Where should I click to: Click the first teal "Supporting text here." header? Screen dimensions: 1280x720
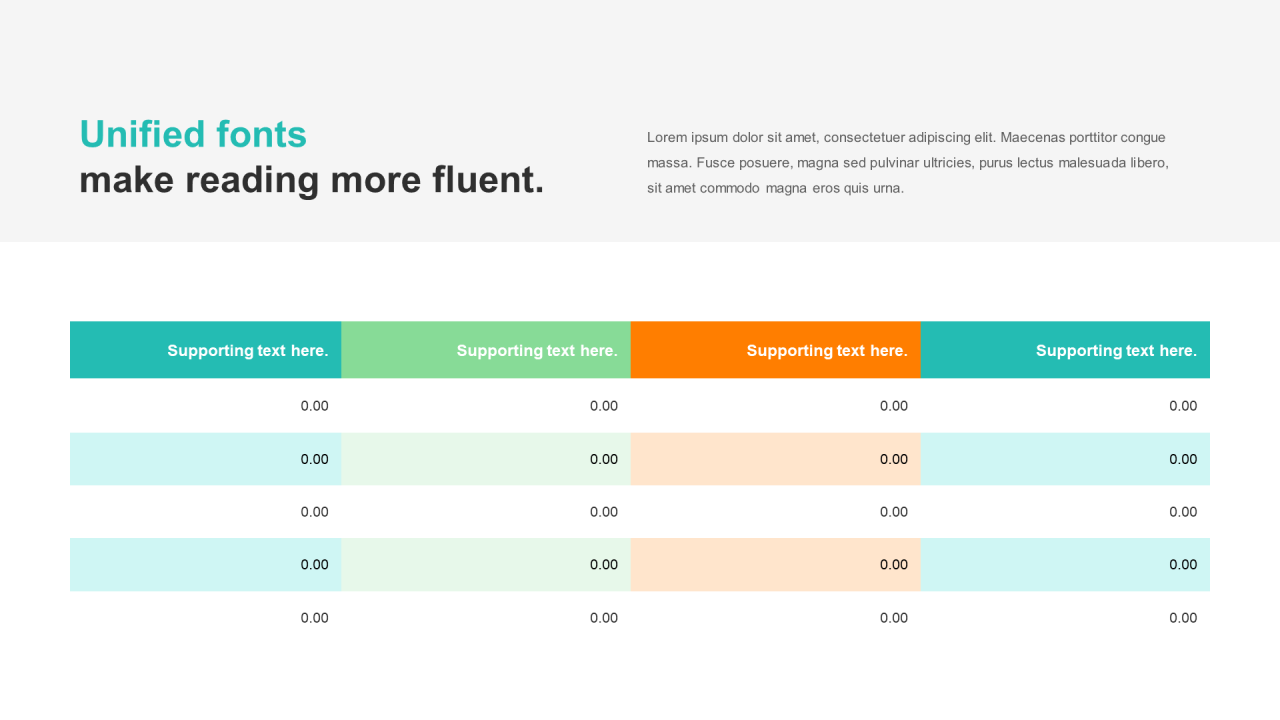(x=206, y=350)
